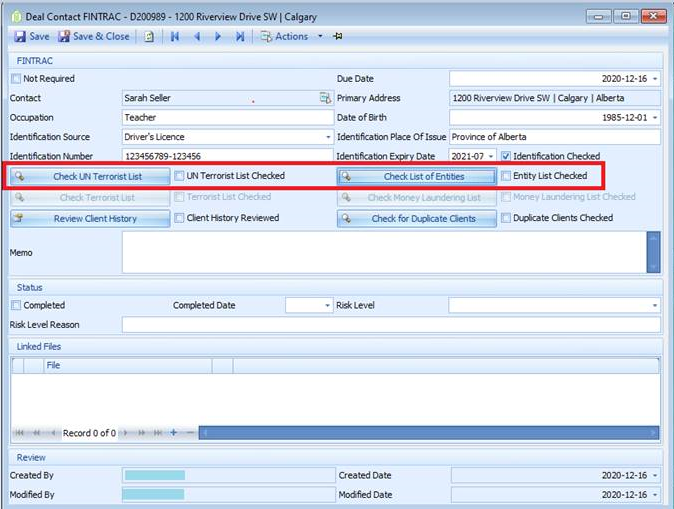
Task: Toggle Client History Reviewed checkbox
Action: click(179, 218)
